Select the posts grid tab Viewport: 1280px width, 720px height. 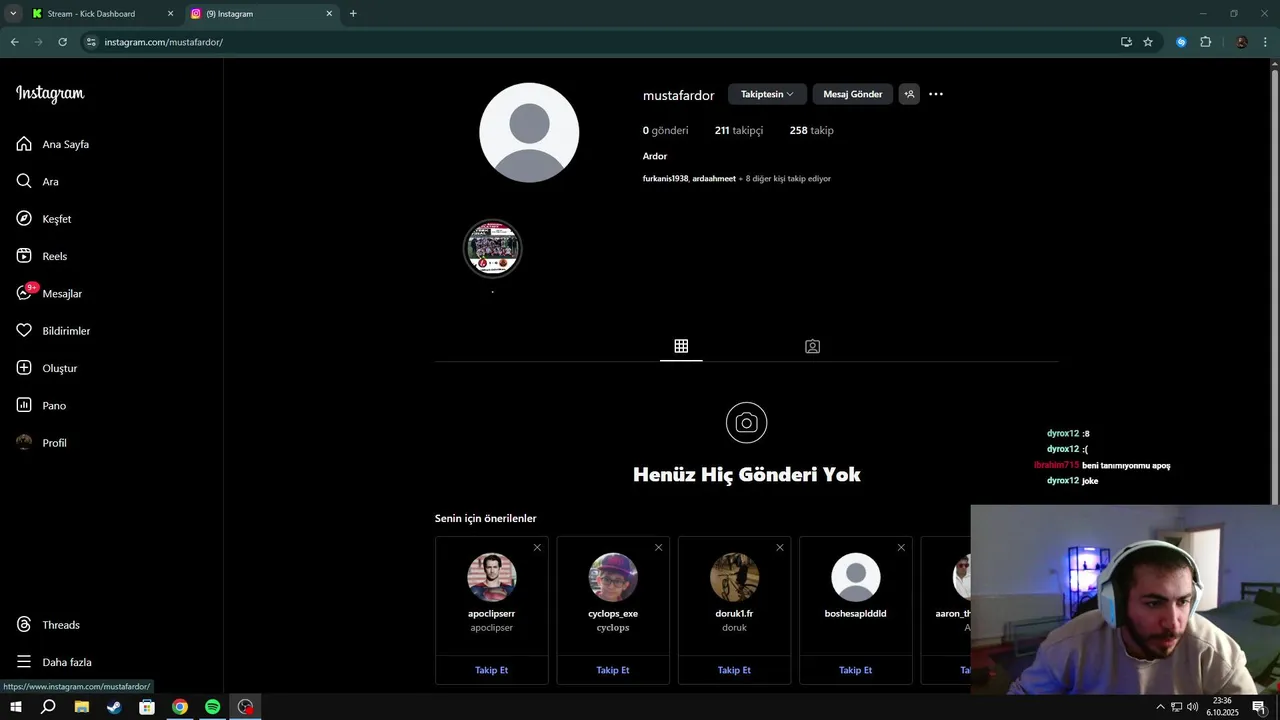tap(681, 346)
